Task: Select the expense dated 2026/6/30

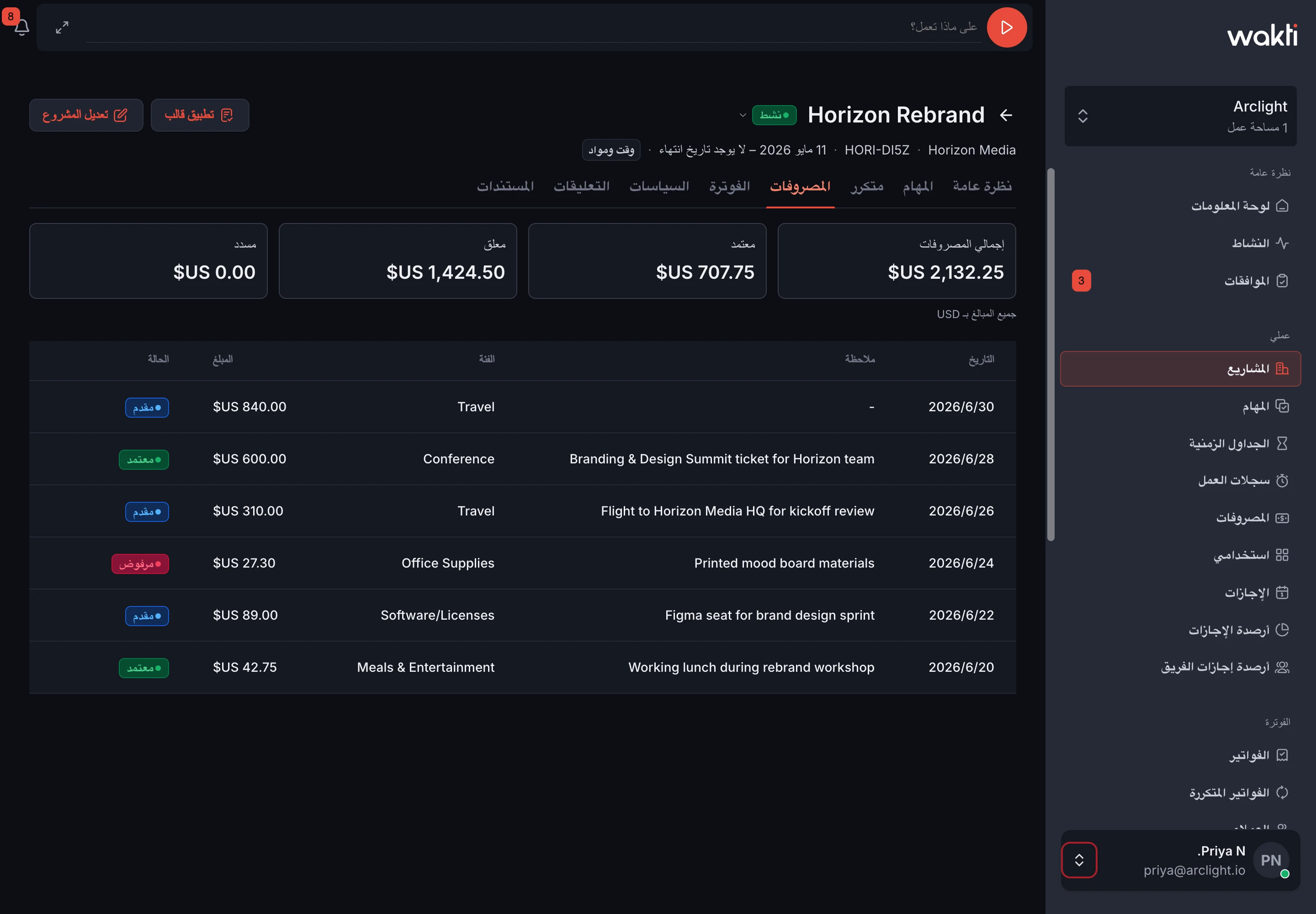Action: (x=522, y=407)
